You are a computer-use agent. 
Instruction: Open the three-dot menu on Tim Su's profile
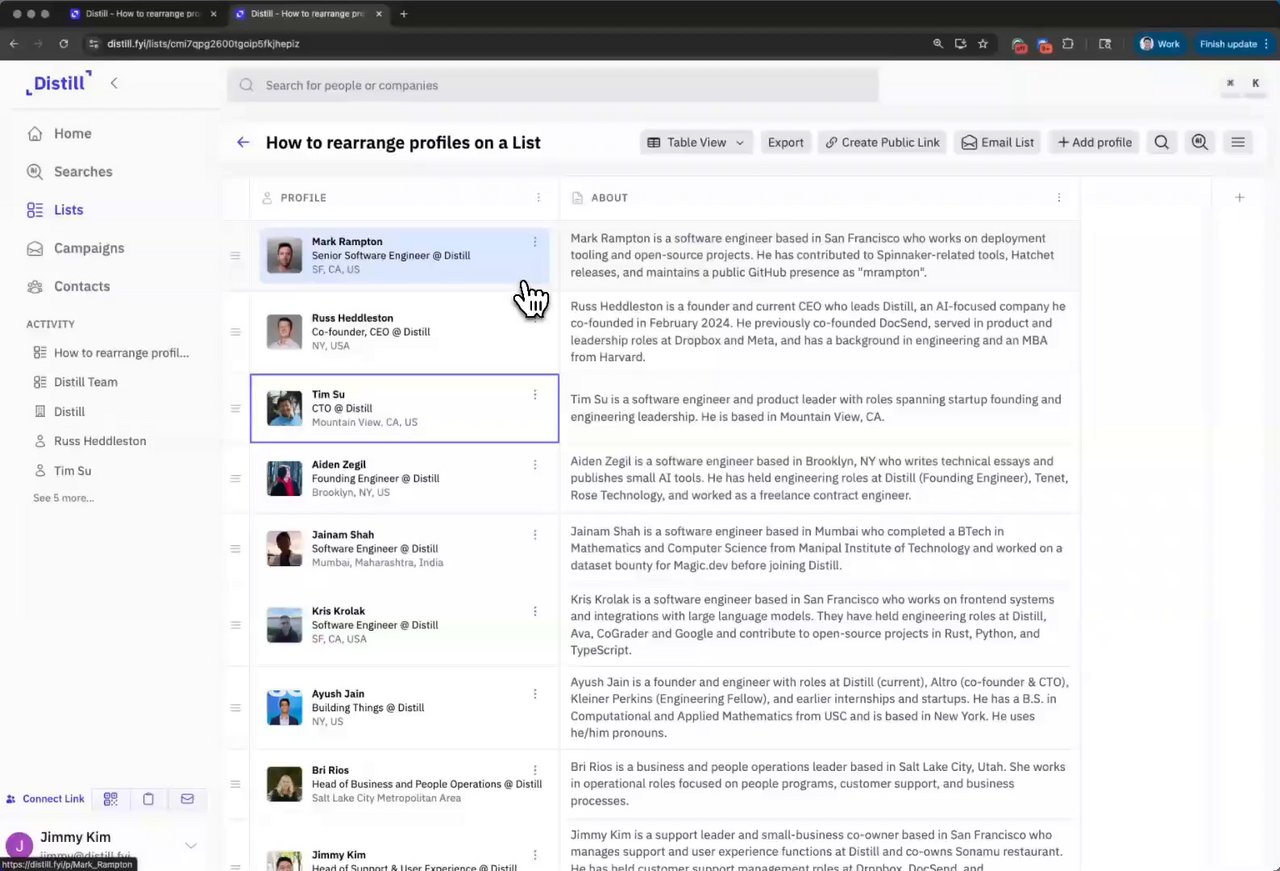point(535,394)
